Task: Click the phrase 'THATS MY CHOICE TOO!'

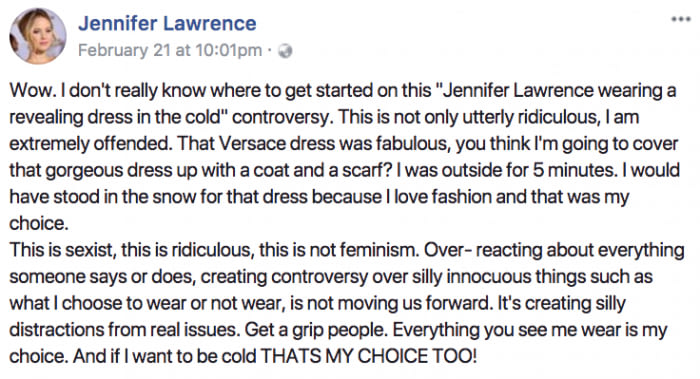Action: pos(369,356)
